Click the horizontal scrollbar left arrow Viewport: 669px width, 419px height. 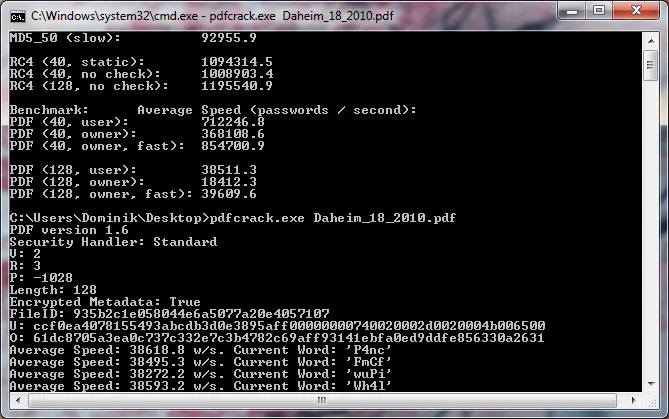click(18, 400)
